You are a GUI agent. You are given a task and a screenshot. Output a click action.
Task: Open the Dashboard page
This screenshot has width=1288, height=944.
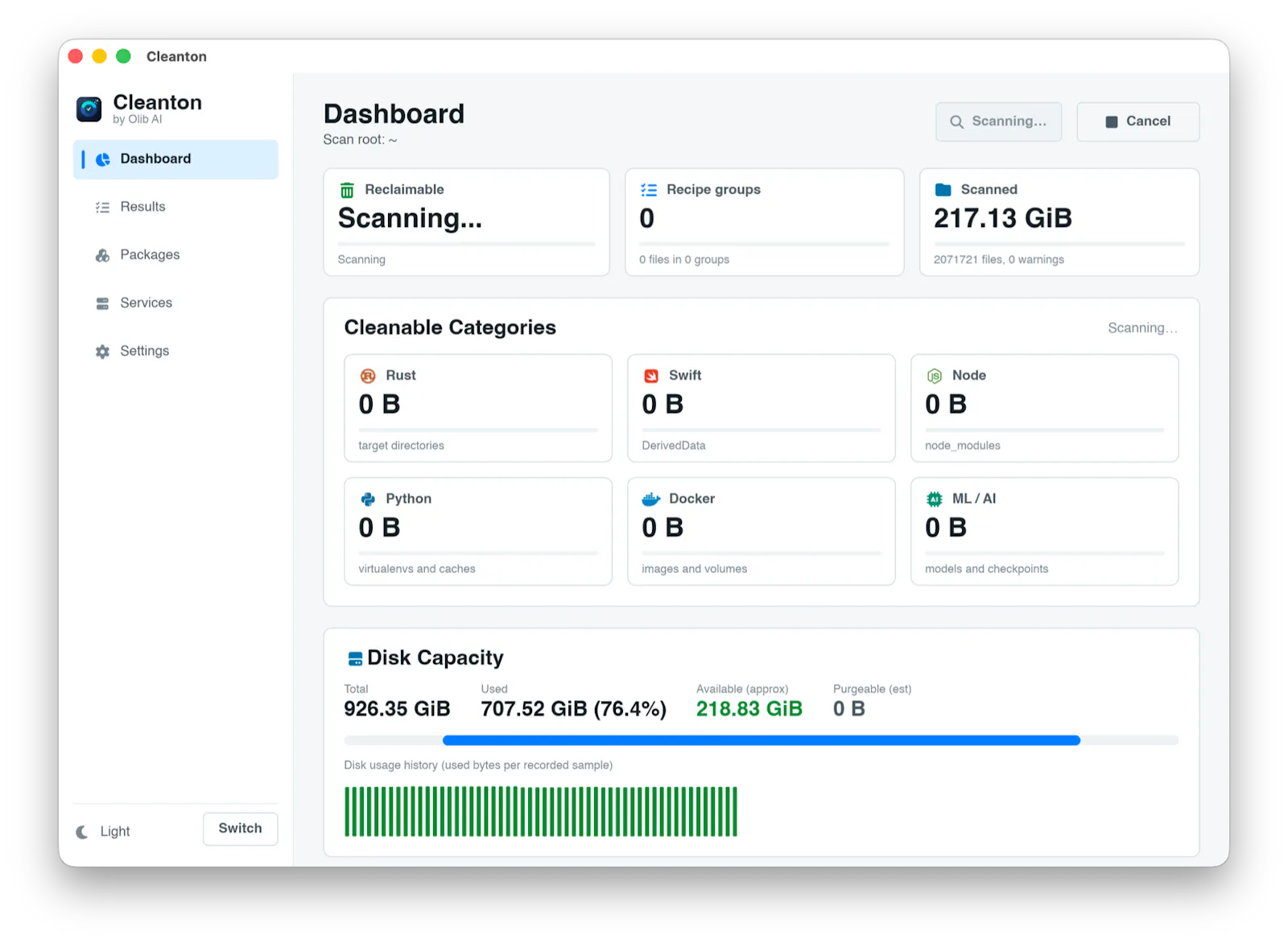175,159
